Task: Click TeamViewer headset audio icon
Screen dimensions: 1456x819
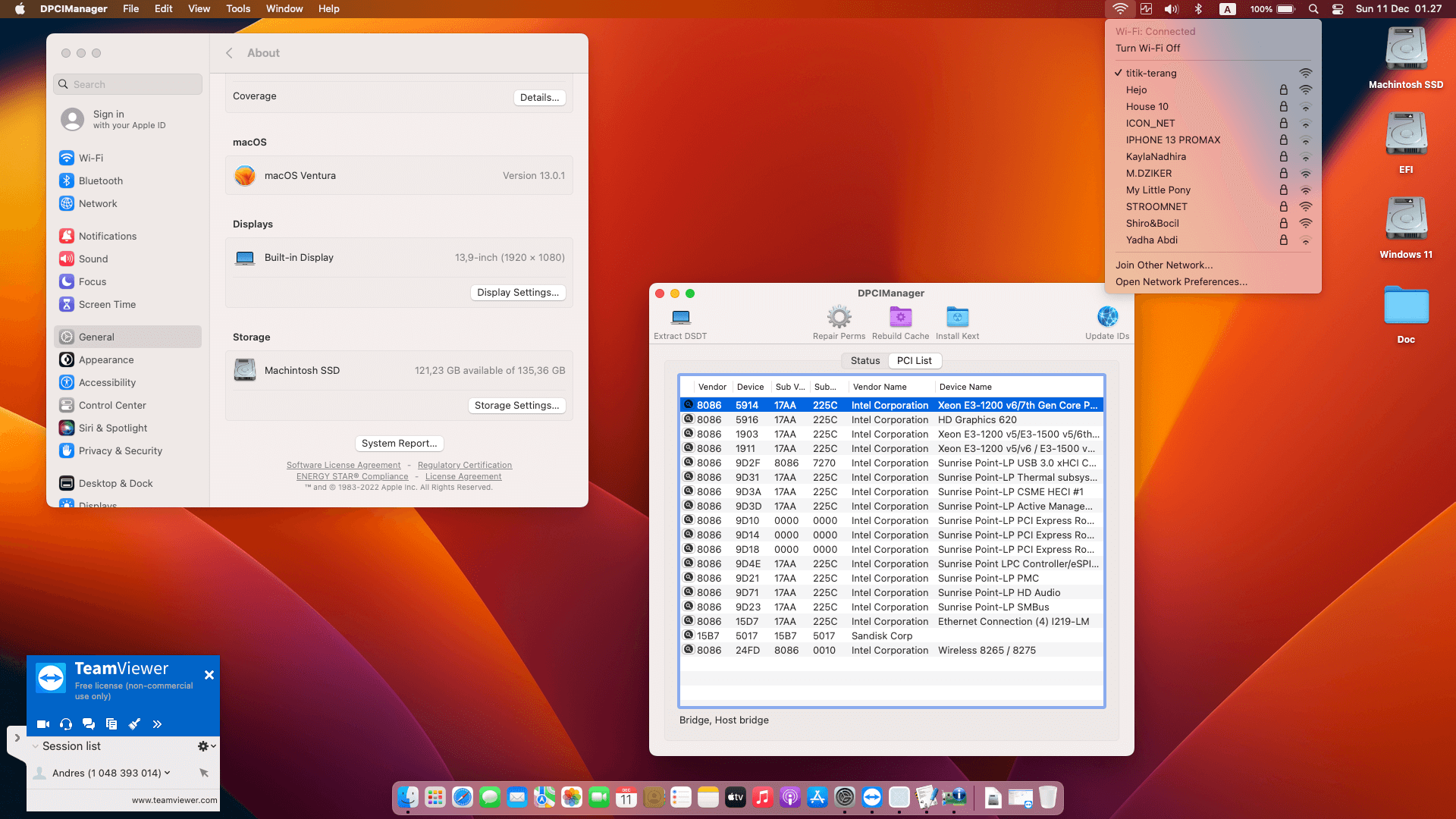Action: pyautogui.click(x=66, y=724)
